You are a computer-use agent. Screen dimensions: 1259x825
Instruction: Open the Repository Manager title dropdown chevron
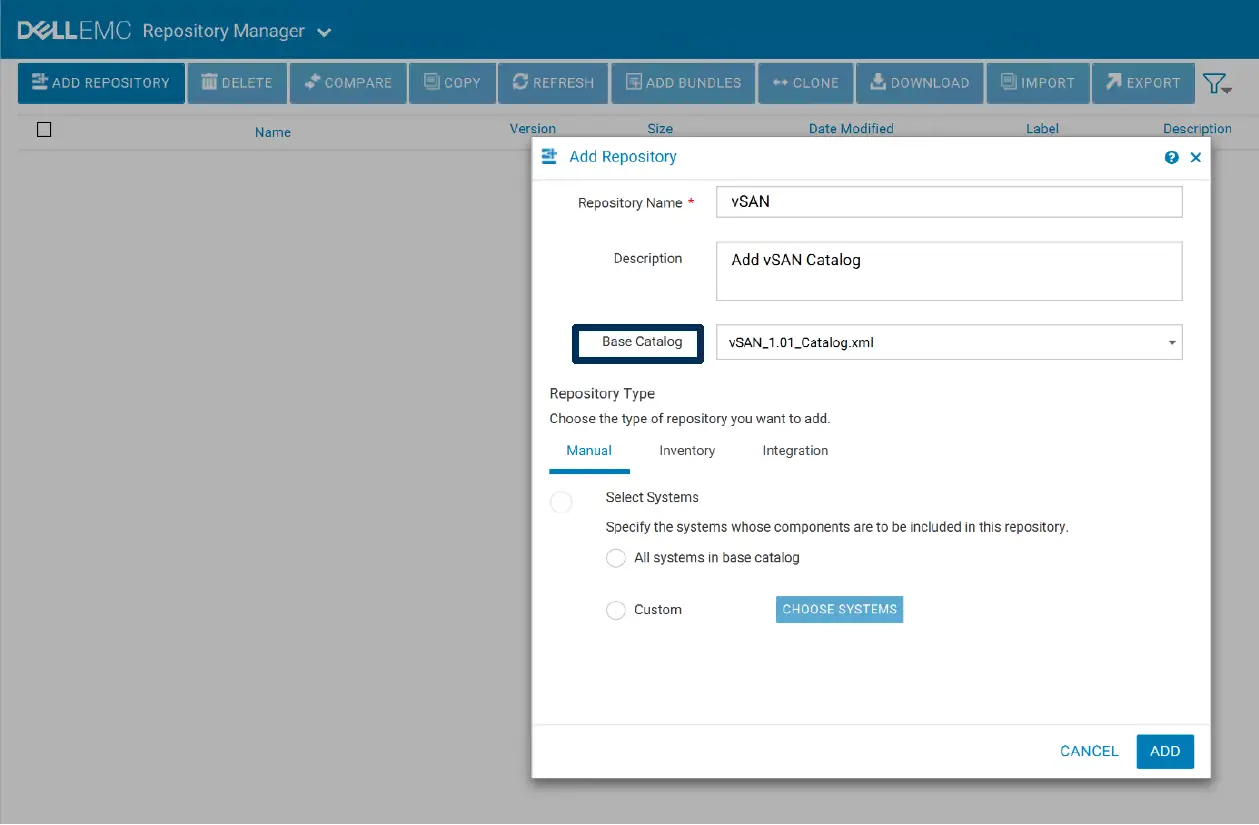[324, 32]
